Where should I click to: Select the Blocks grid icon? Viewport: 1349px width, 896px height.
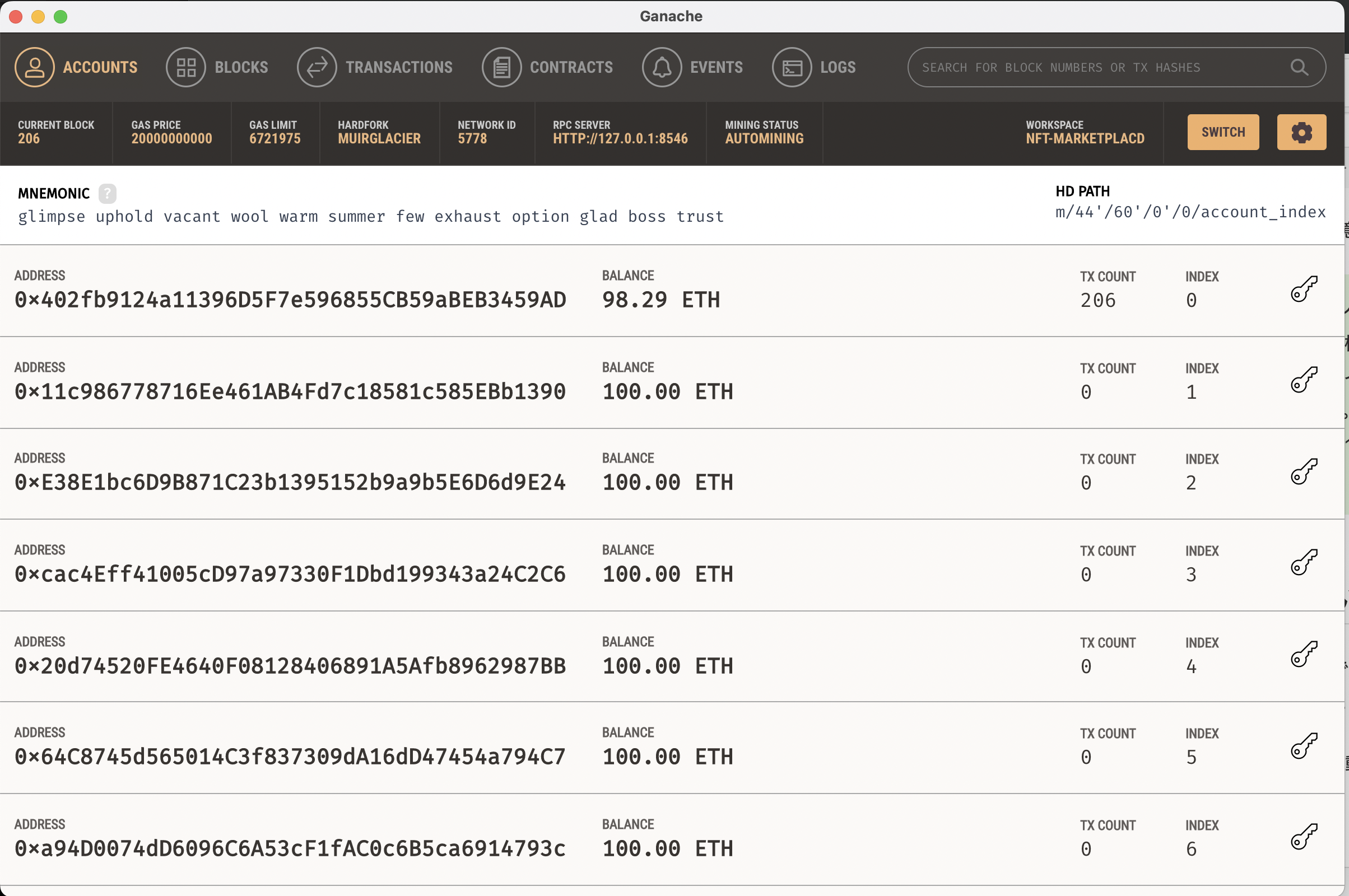click(185, 67)
